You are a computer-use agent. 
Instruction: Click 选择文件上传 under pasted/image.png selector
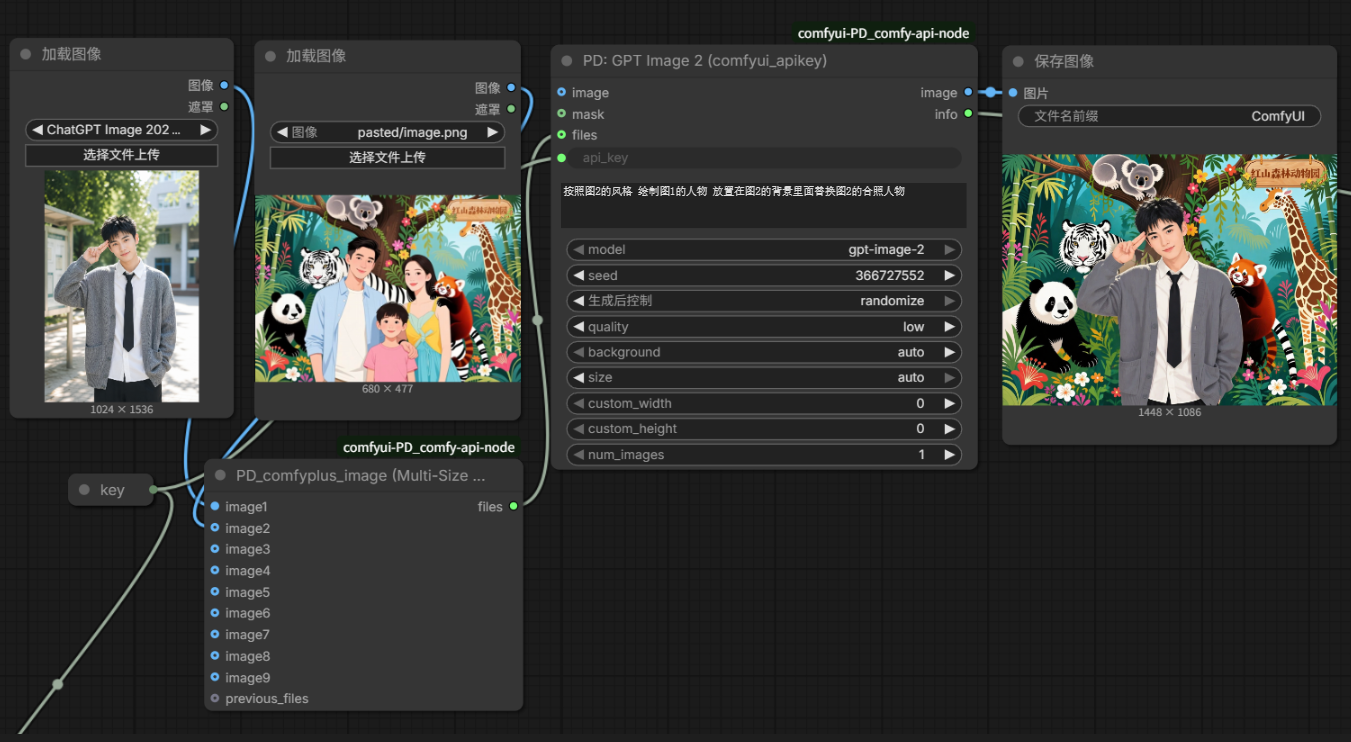coord(387,158)
